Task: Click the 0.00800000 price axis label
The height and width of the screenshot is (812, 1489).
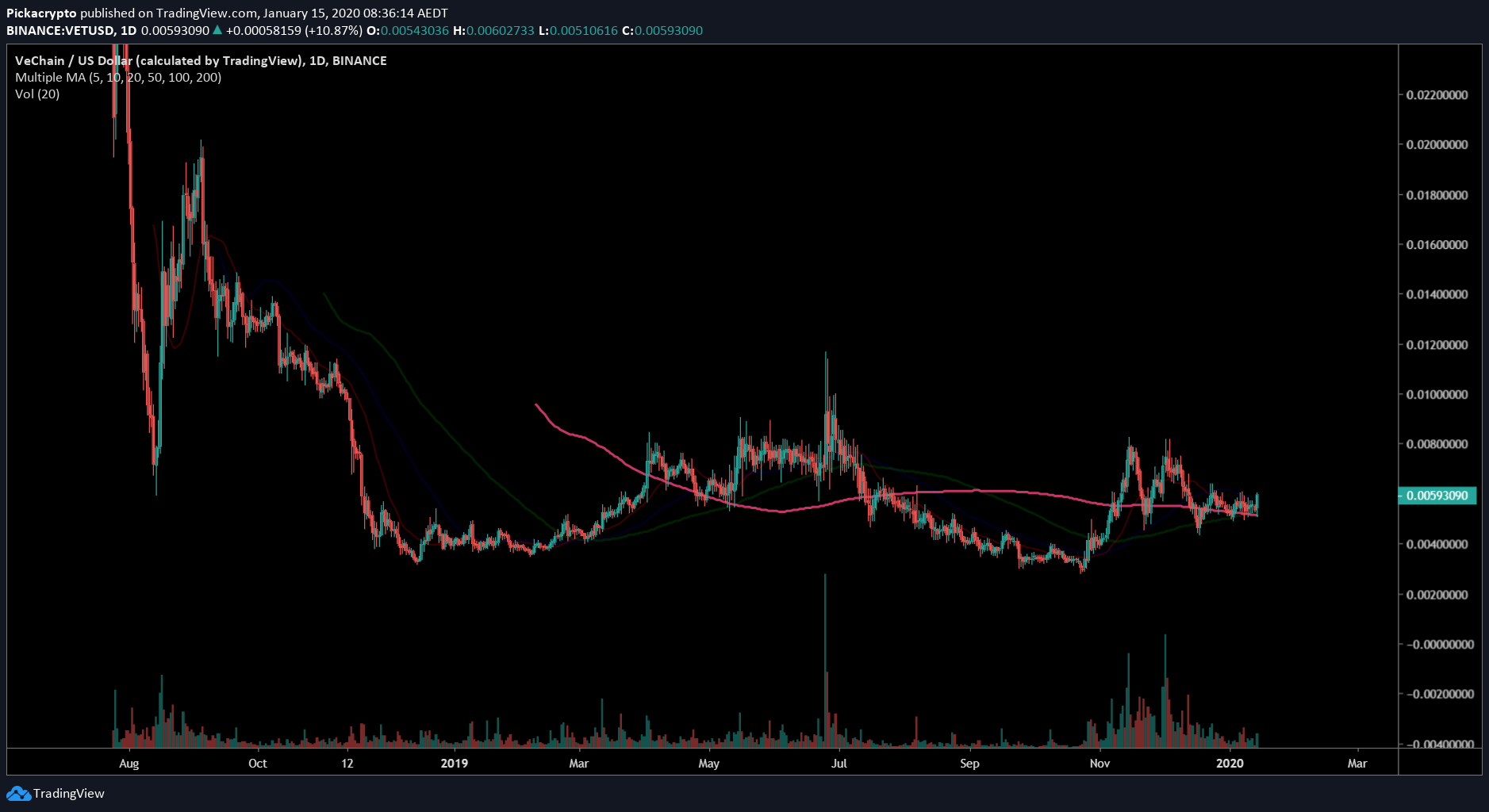Action: tap(1437, 444)
